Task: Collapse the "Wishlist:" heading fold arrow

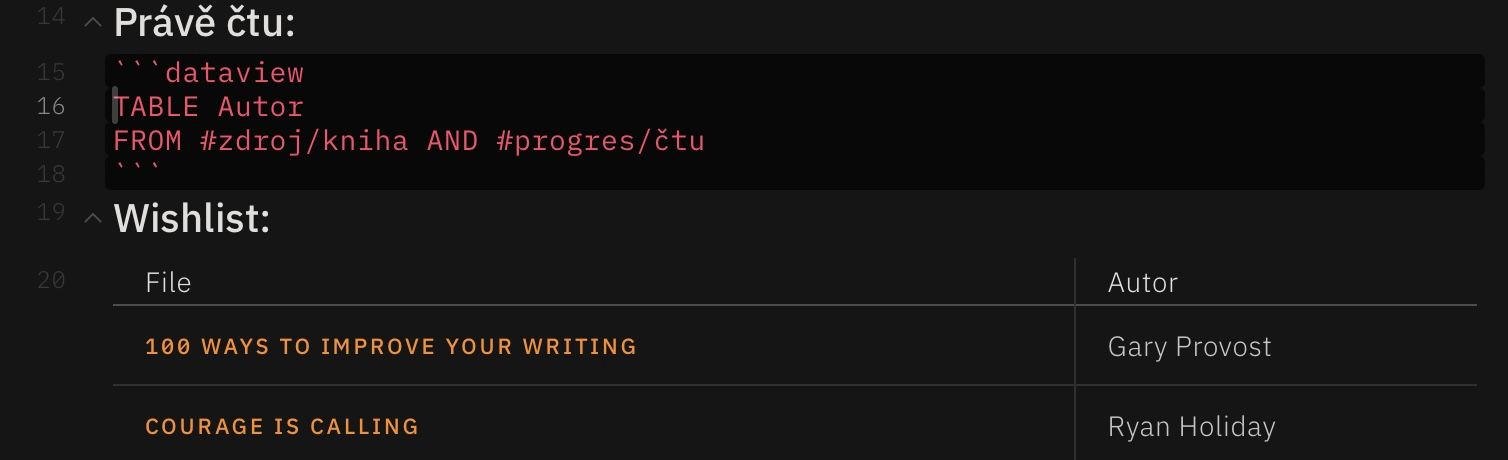Action: (93, 218)
